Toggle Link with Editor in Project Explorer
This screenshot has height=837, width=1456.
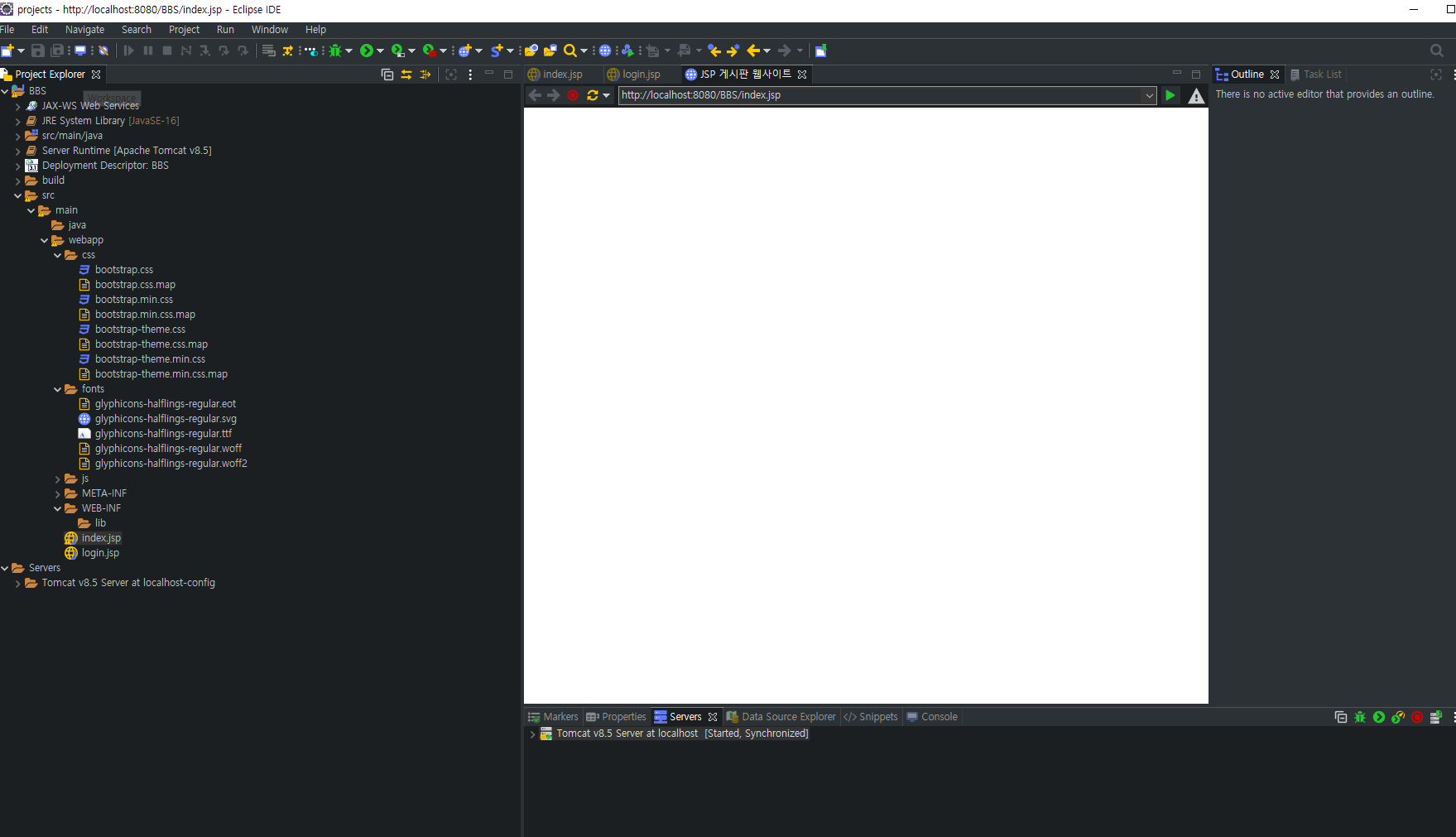tap(406, 75)
